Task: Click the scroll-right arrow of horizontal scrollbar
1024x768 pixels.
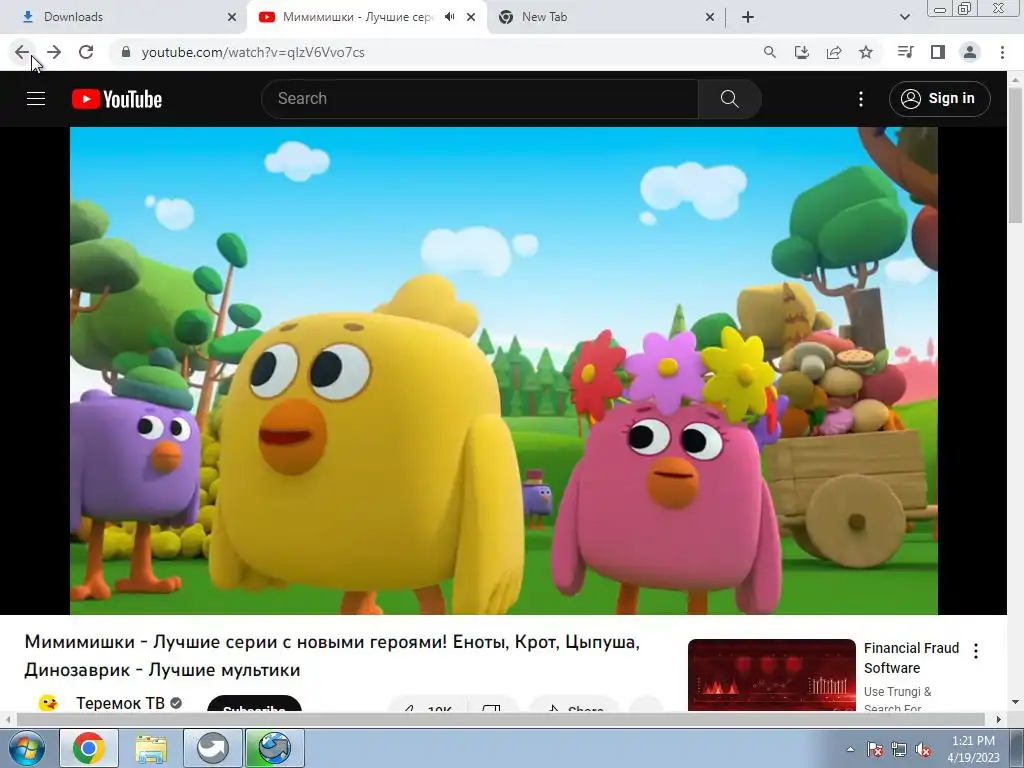Action: pos(998,719)
